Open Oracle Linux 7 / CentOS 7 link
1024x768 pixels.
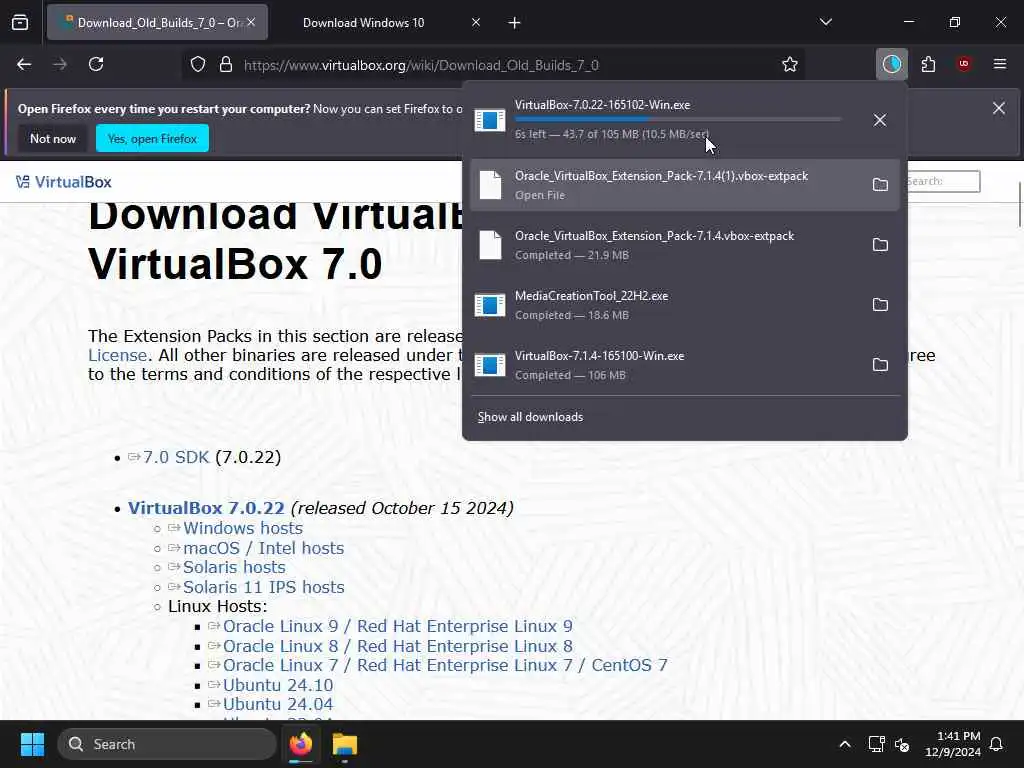coord(445,665)
